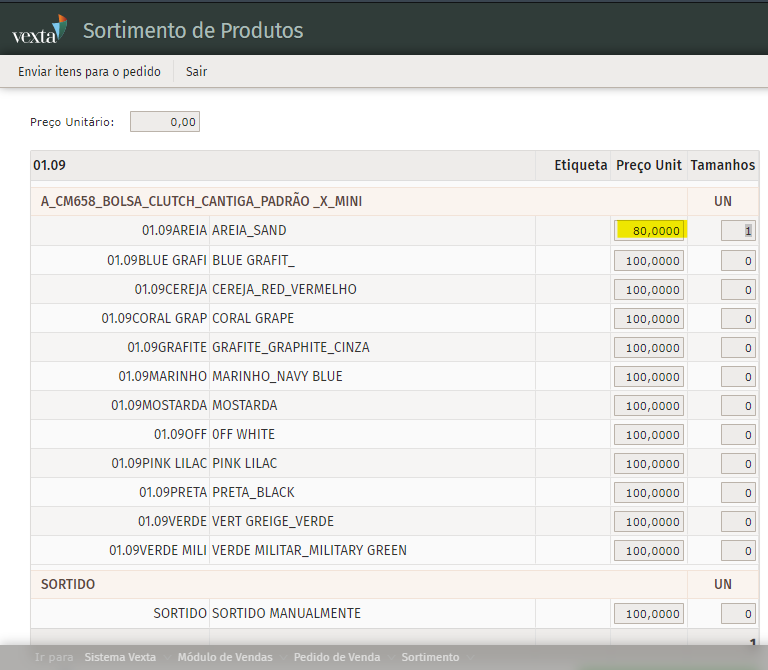Image resolution: width=768 pixels, height=670 pixels.
Task: Click the Preço Unit column header
Action: coord(649,165)
